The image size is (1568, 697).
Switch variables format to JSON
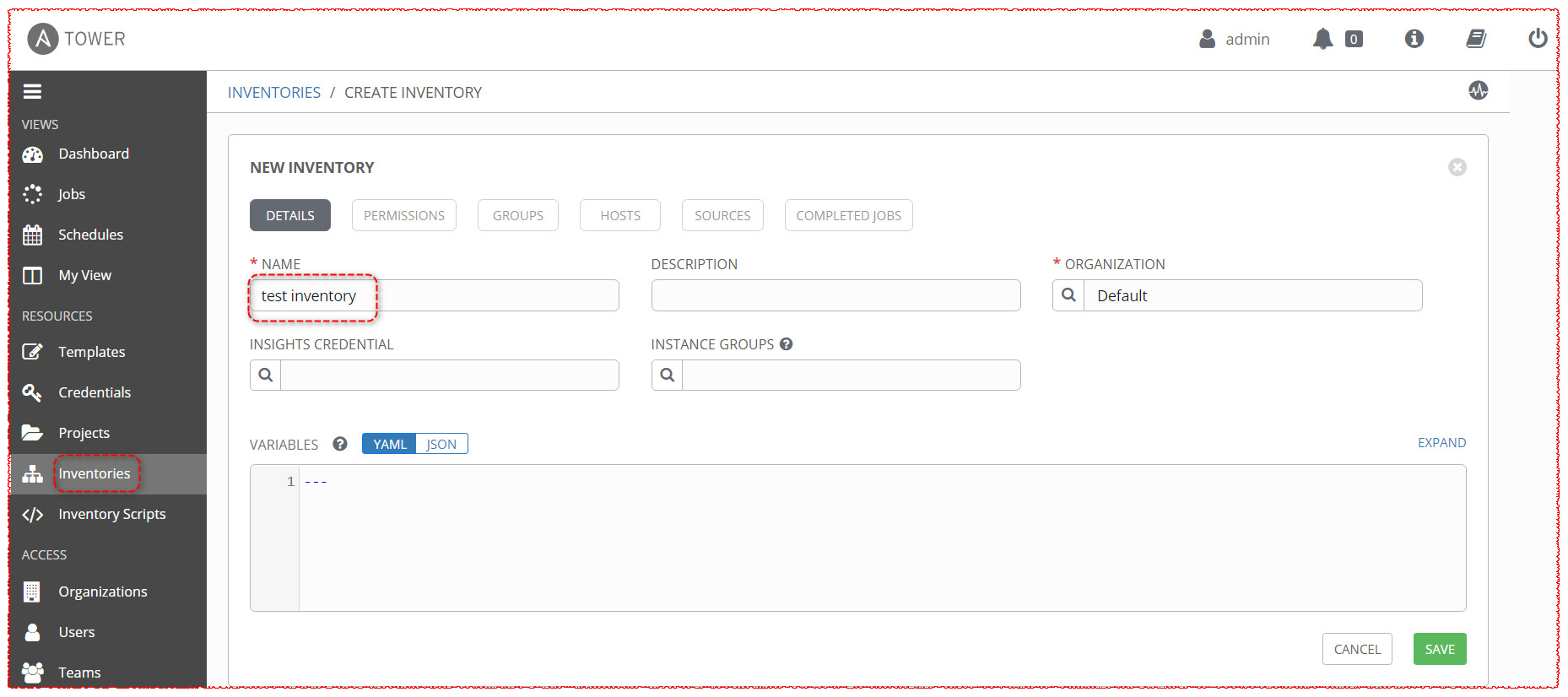(441, 444)
